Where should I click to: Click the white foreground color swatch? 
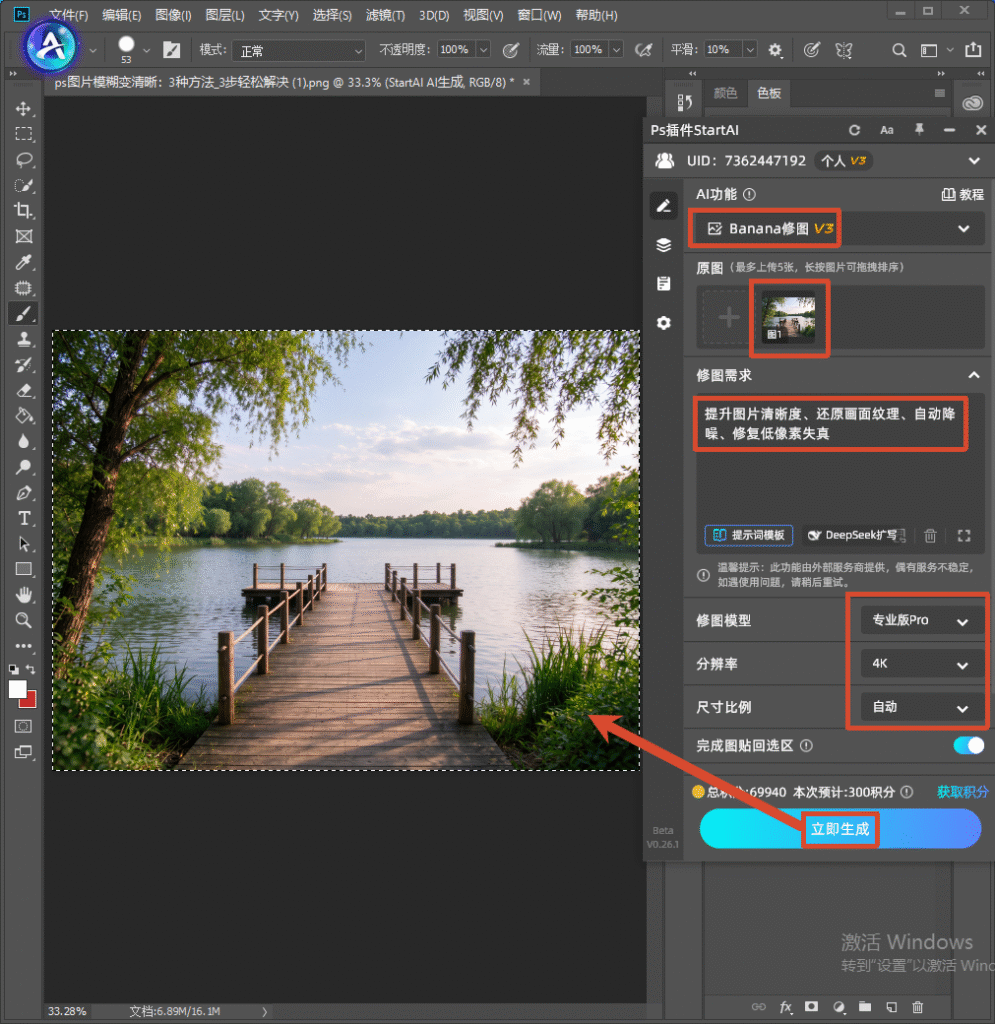18,690
